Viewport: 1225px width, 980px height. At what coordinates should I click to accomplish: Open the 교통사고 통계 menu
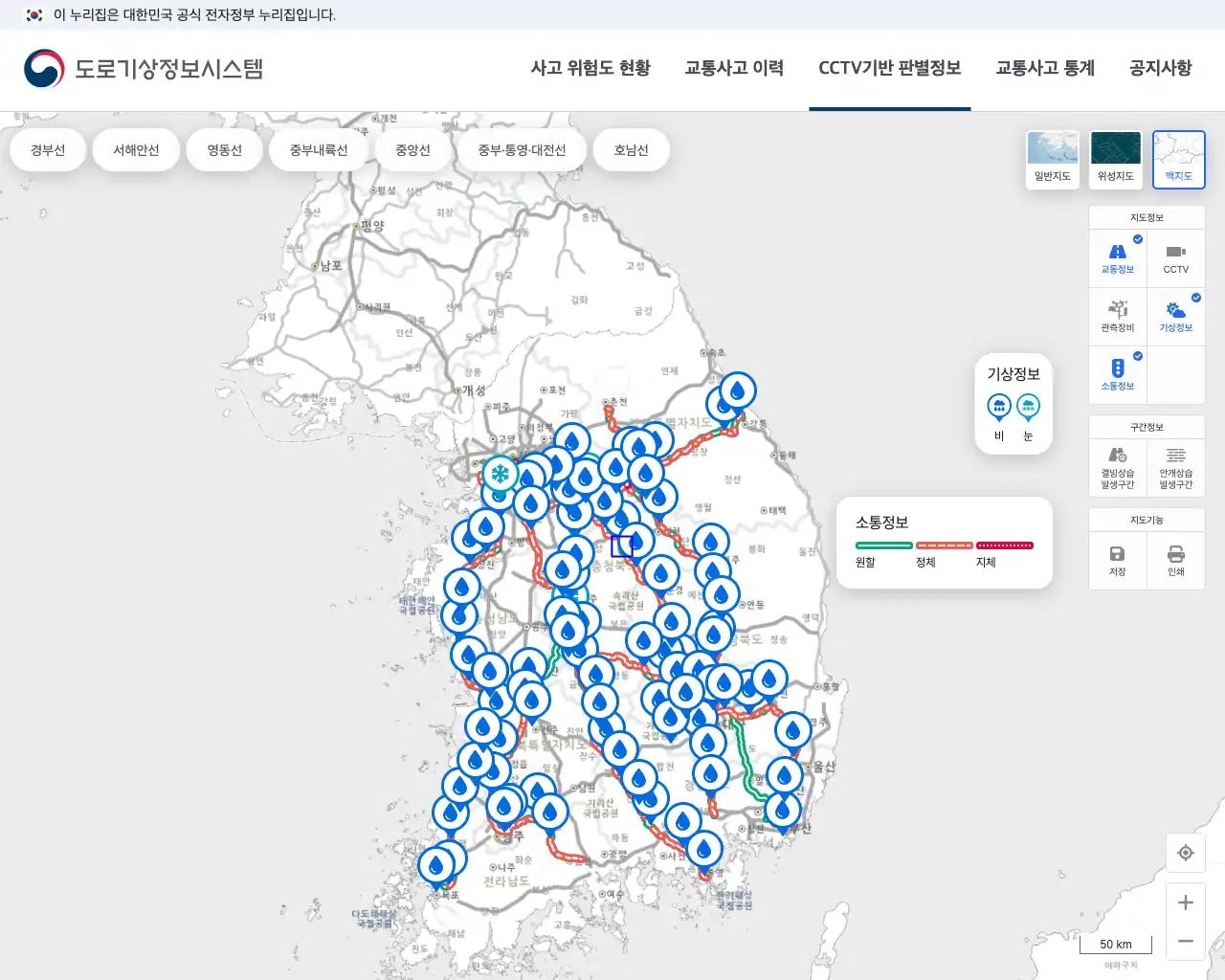click(1045, 68)
